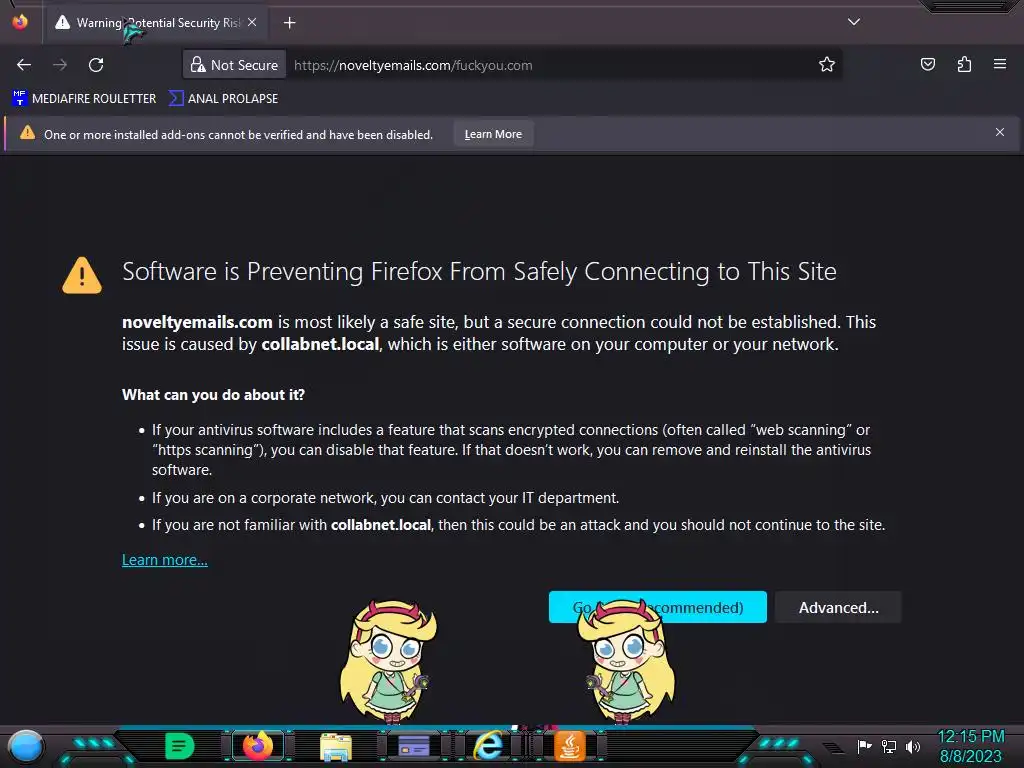Open the MEDIAFIRE ROULETTER bookmark
The width and height of the screenshot is (1024, 768).
[x=84, y=99]
